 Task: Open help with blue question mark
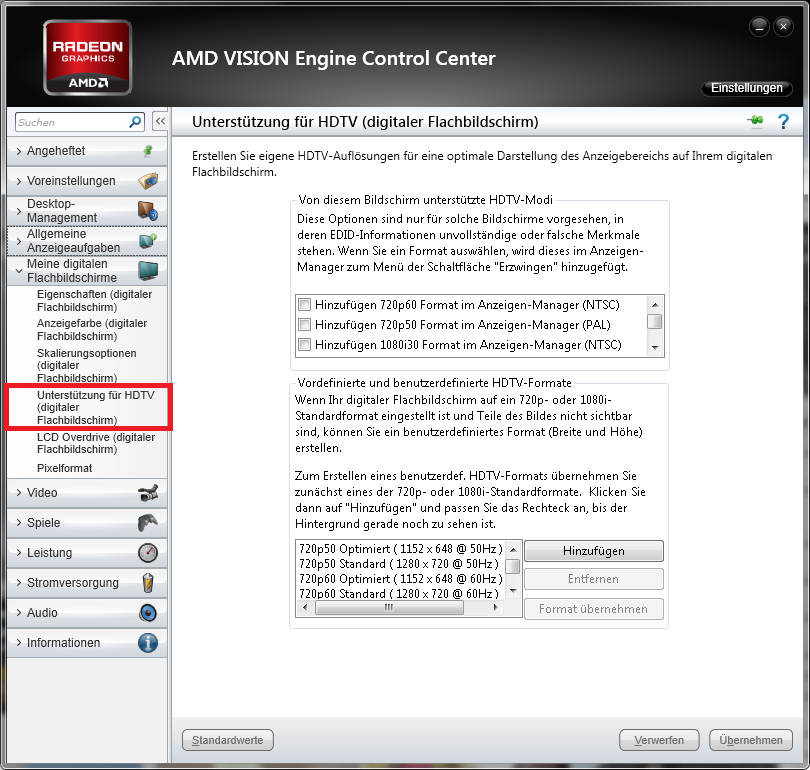(783, 122)
